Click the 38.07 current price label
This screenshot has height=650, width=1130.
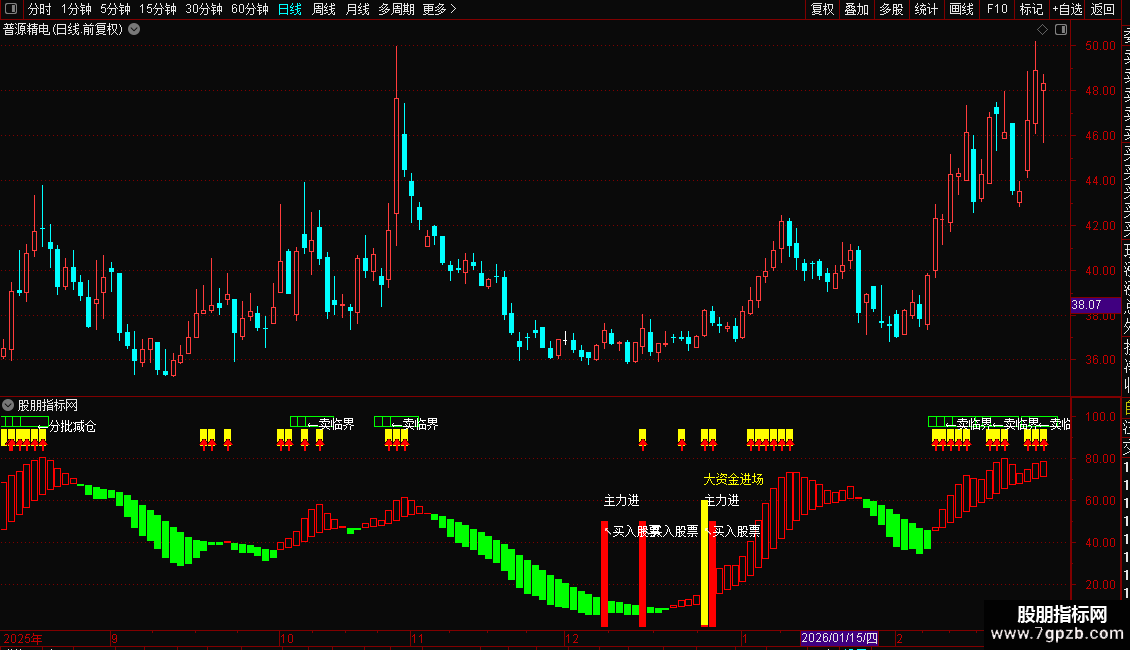(1095, 305)
